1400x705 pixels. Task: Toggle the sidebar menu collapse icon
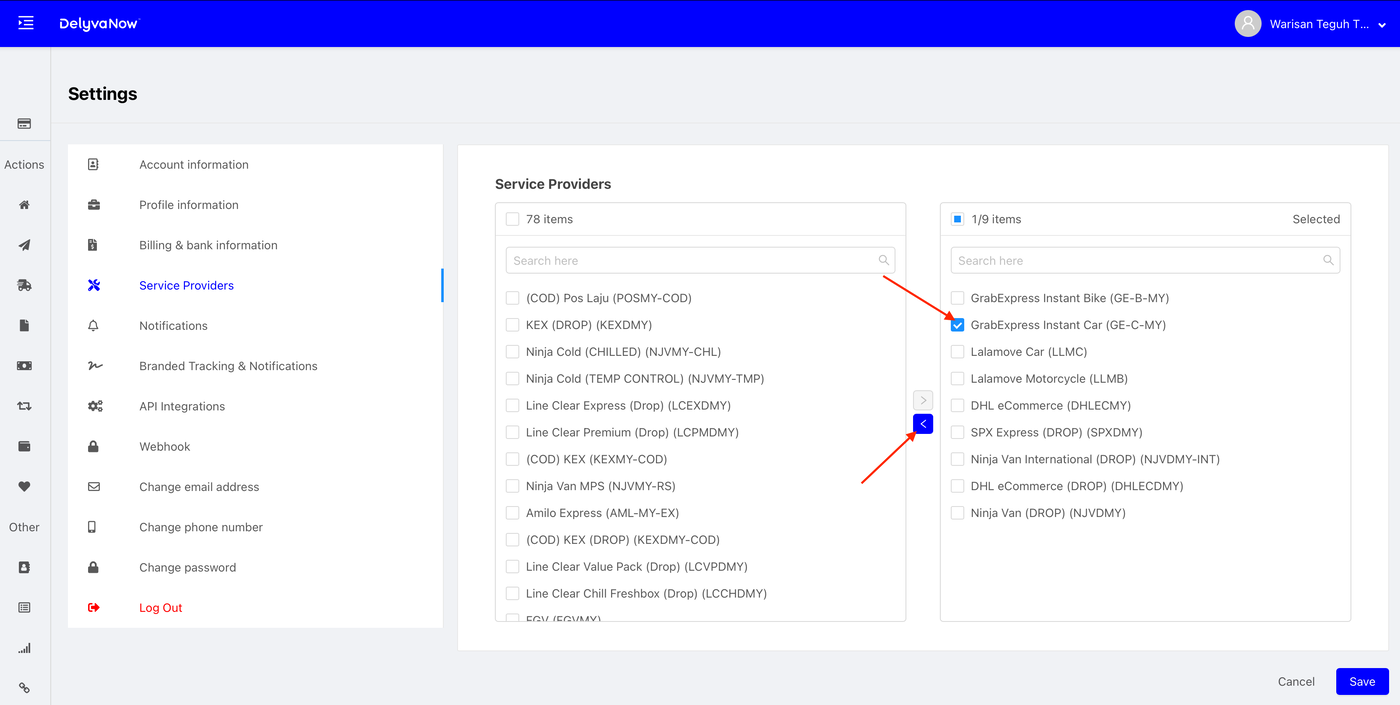pos(26,23)
